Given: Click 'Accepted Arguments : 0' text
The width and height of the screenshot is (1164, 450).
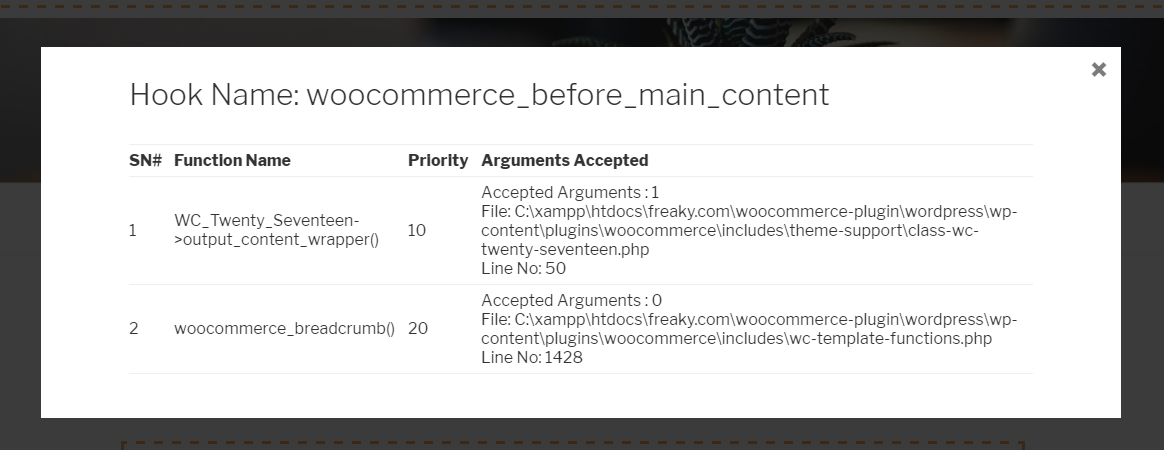Looking at the screenshot, I should point(572,300).
